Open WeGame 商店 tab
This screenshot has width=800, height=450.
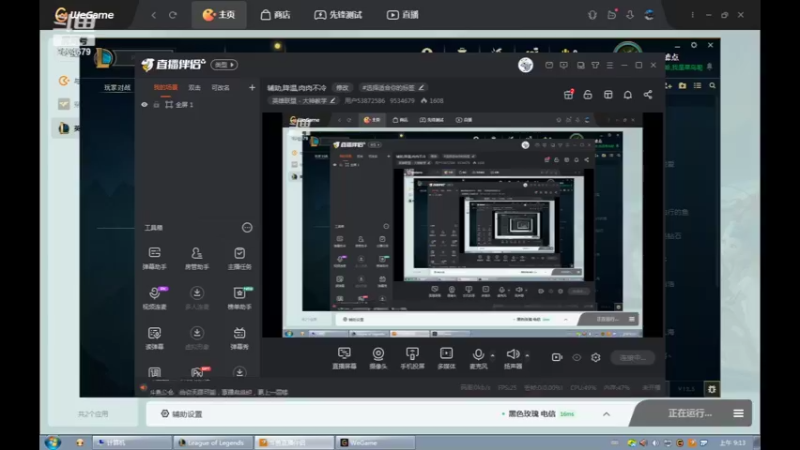(x=276, y=15)
